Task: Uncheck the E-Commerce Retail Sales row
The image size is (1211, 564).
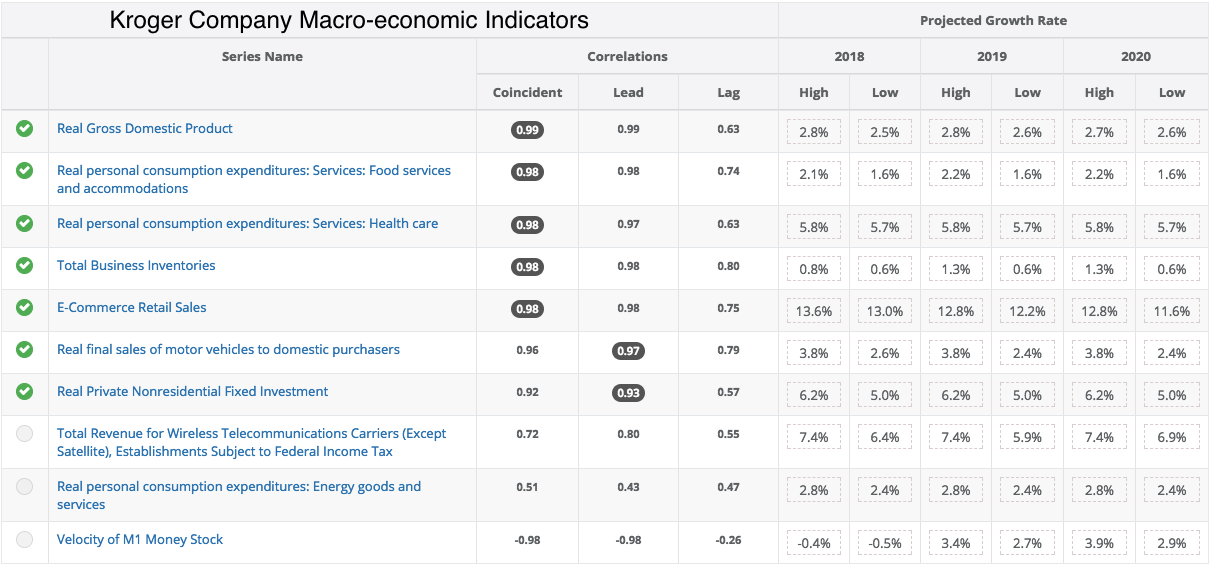Action: point(25,307)
